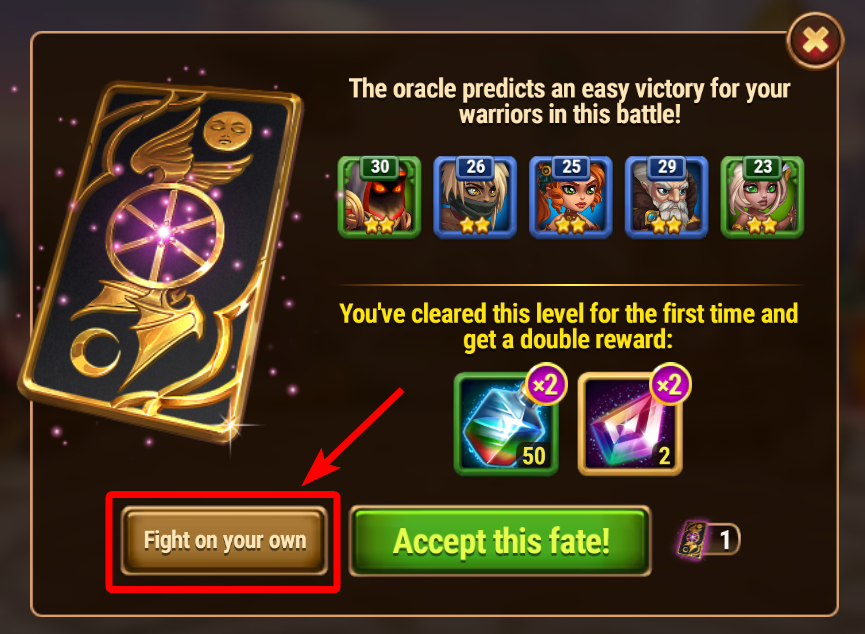Screen dimensions: 865x634
Task: Click the golden moon face on the oracle card
Action: 227,130
